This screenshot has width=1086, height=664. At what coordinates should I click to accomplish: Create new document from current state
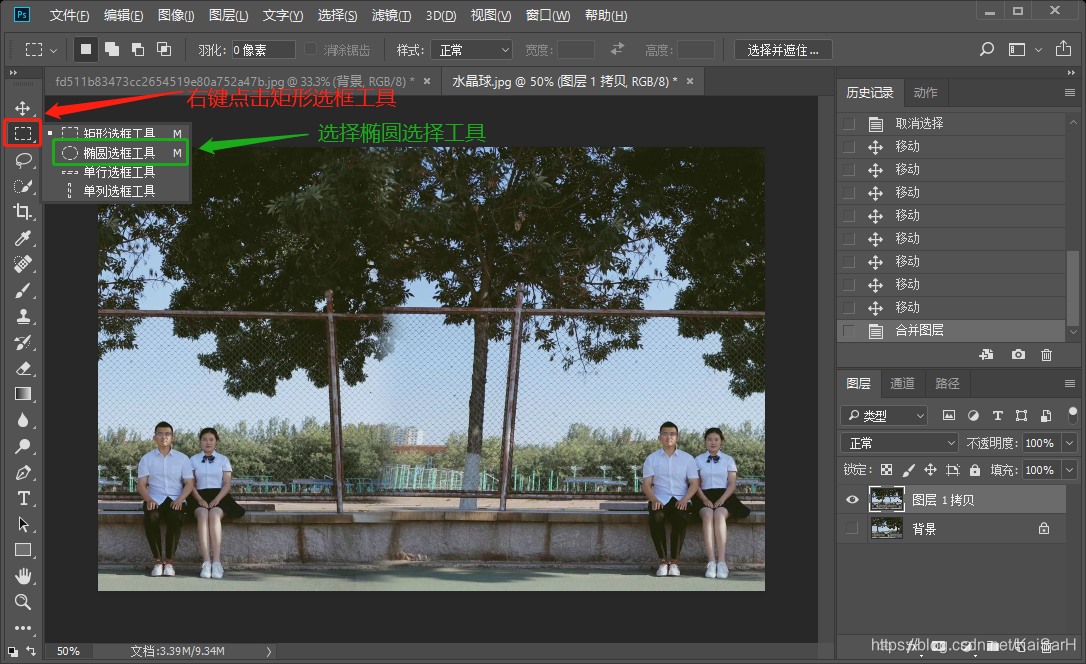986,355
